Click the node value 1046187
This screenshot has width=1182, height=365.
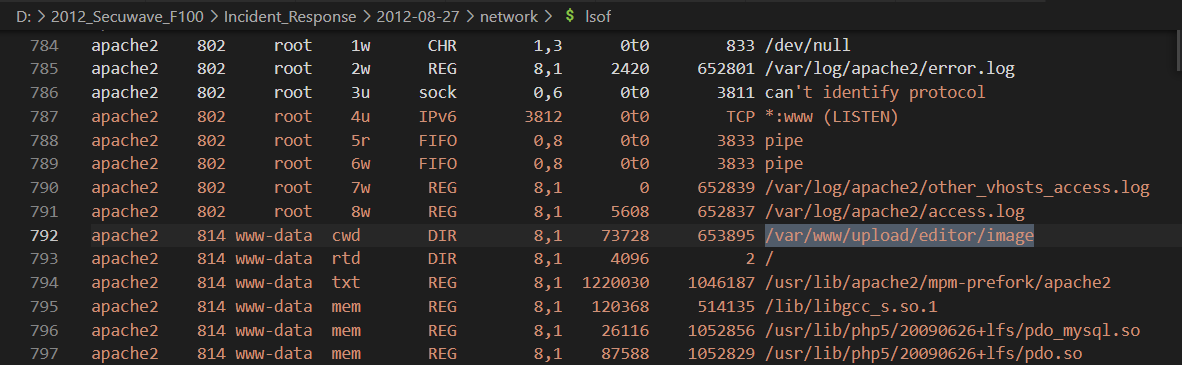[721, 284]
